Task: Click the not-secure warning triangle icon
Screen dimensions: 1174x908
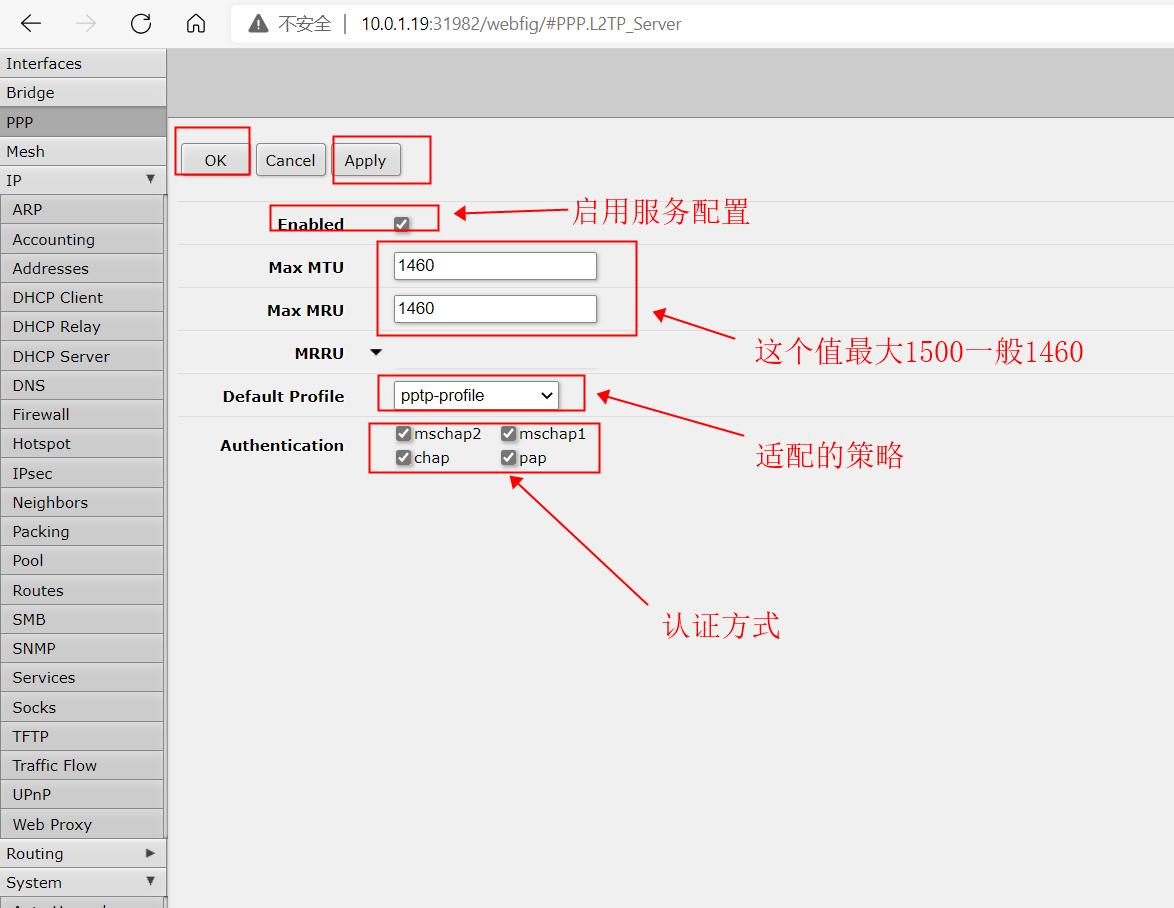Action: (259, 24)
